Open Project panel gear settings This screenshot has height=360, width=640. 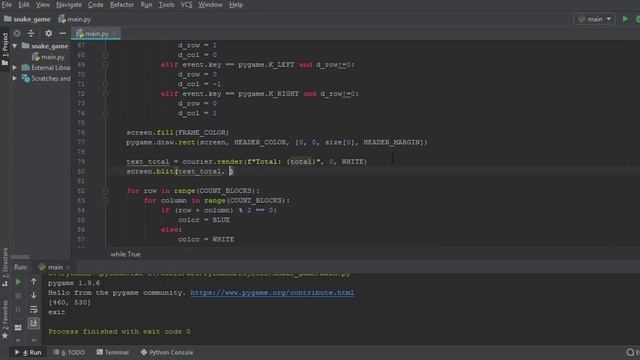49,33
